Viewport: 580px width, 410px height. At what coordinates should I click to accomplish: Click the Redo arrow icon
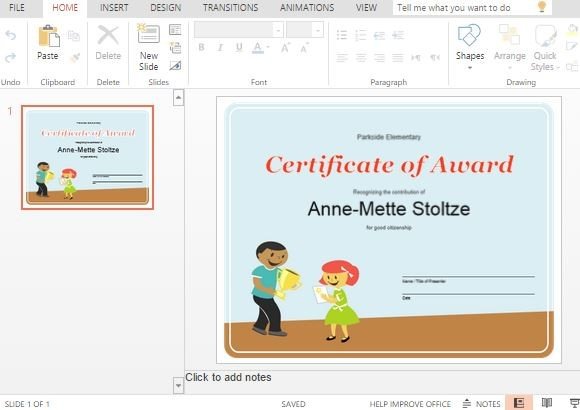point(11,58)
